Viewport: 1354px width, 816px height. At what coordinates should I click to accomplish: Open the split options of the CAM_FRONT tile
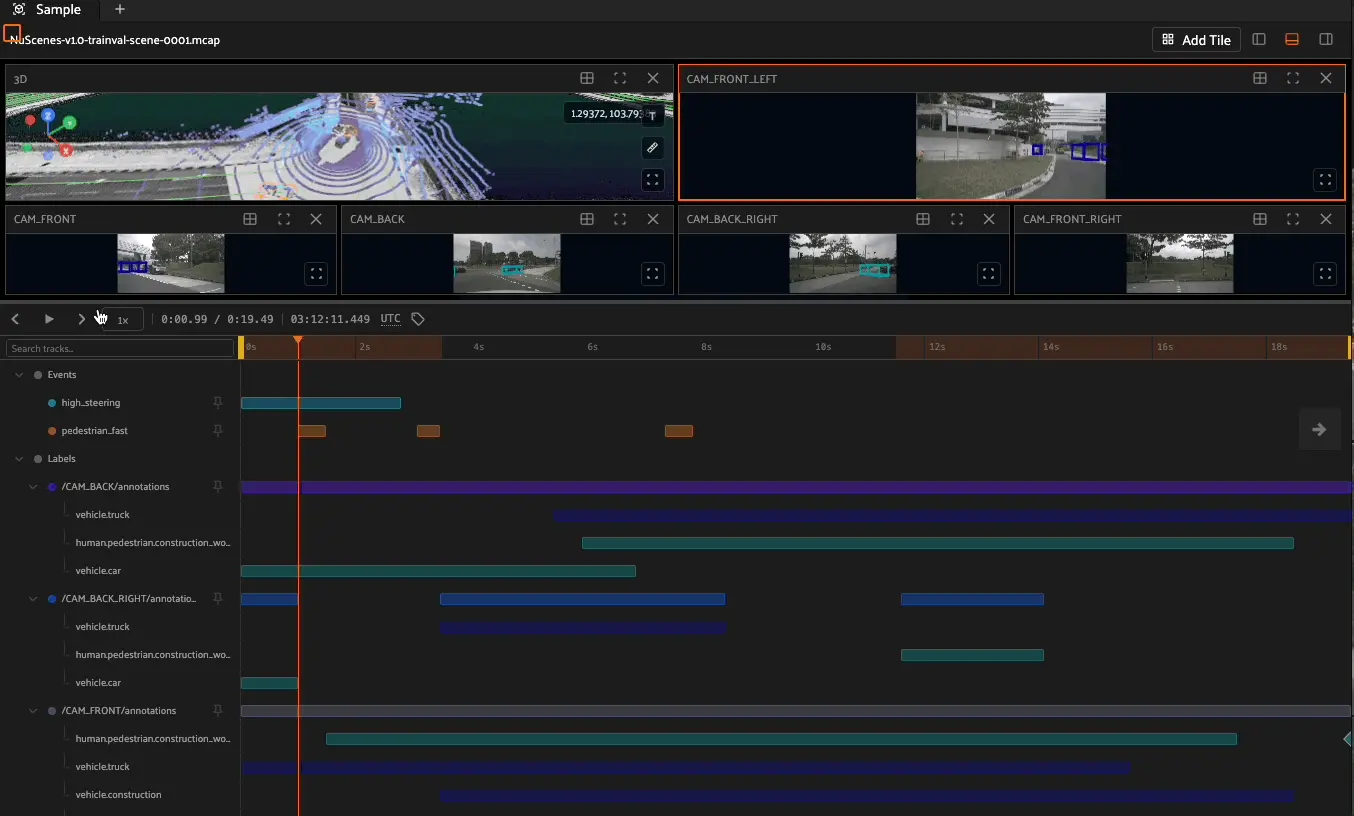coord(251,219)
